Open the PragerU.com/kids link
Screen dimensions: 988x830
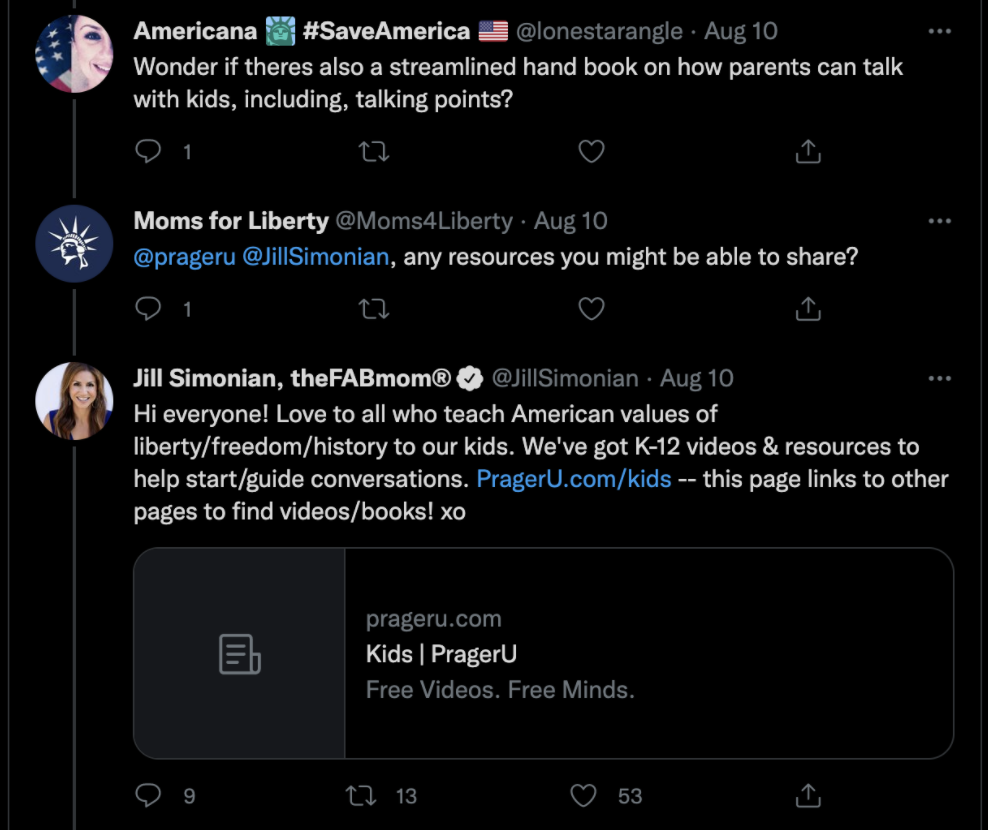pos(573,479)
